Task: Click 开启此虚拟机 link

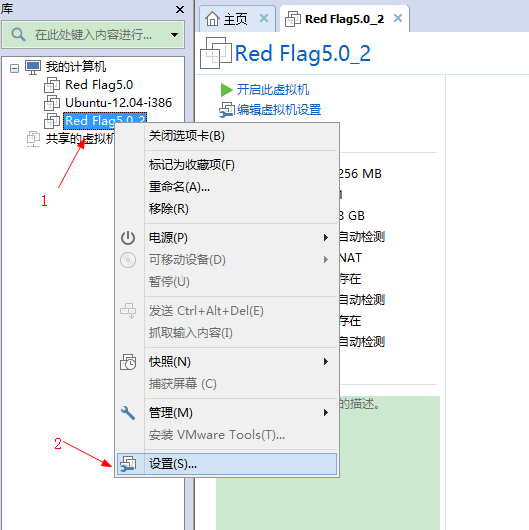Action: (273, 90)
